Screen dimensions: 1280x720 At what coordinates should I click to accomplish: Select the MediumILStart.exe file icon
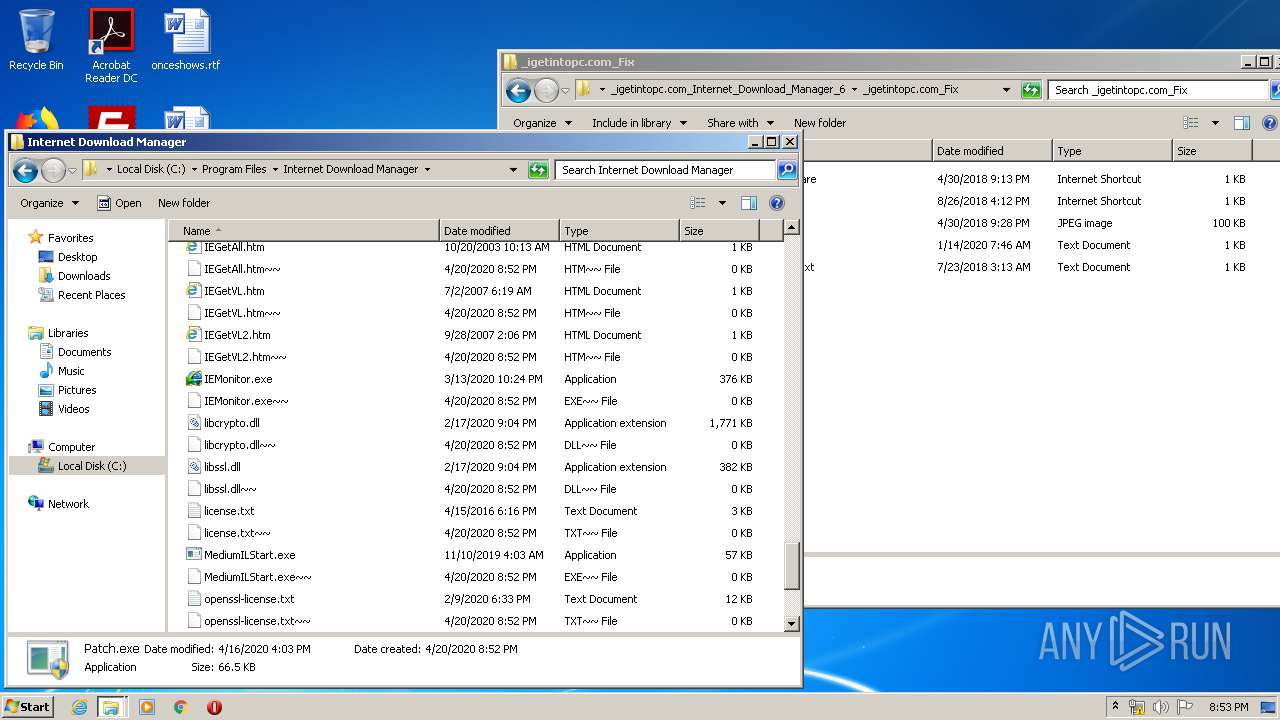click(194, 555)
